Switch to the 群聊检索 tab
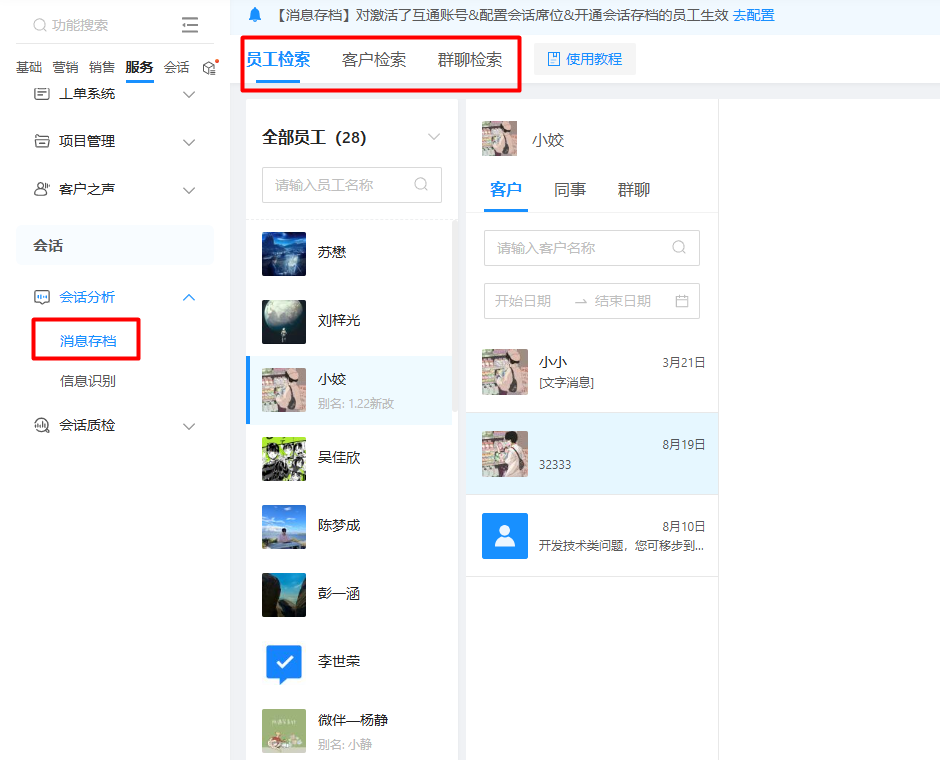This screenshot has height=760, width=940. (470, 59)
